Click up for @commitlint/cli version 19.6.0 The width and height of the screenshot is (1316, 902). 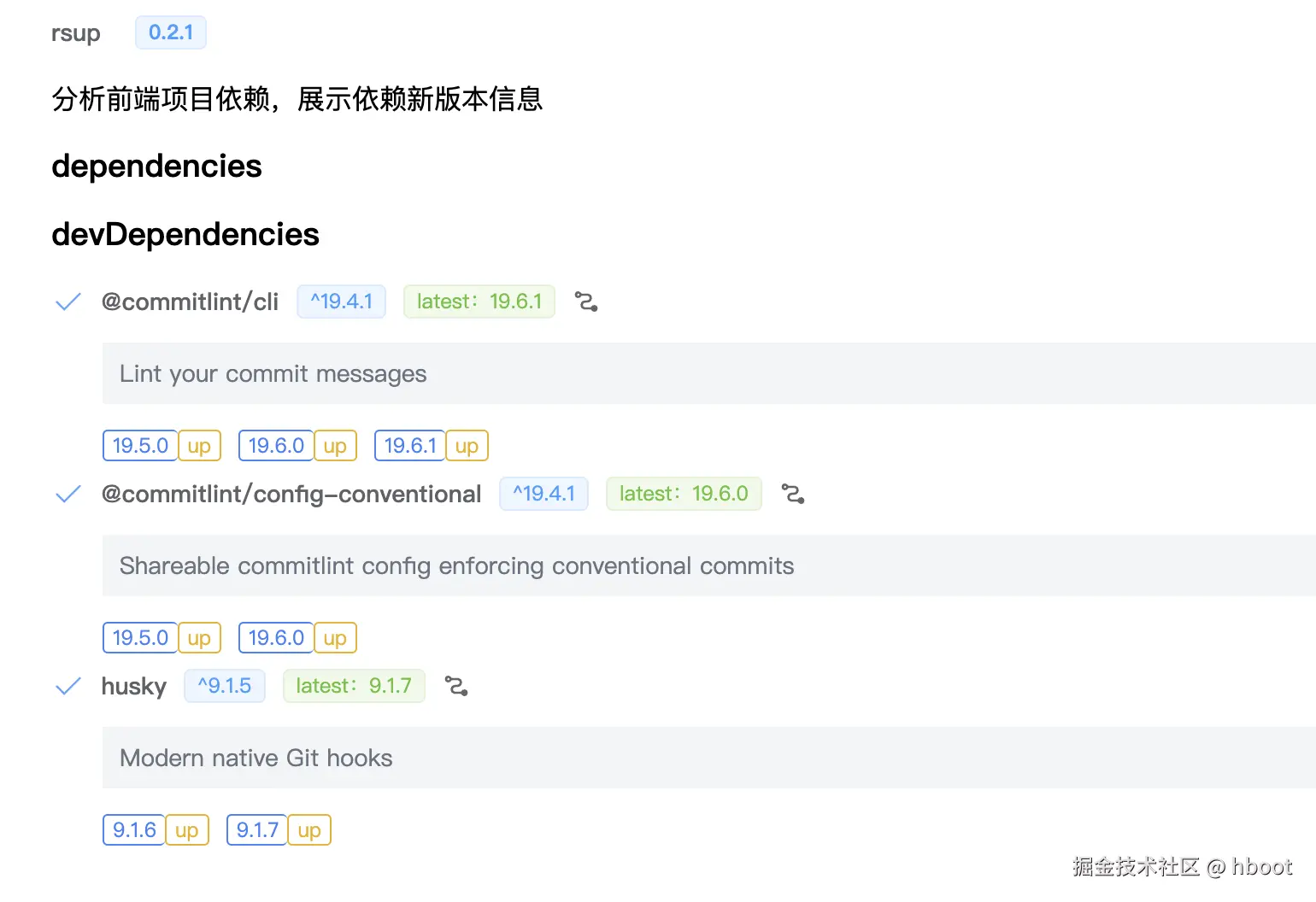[335, 446]
